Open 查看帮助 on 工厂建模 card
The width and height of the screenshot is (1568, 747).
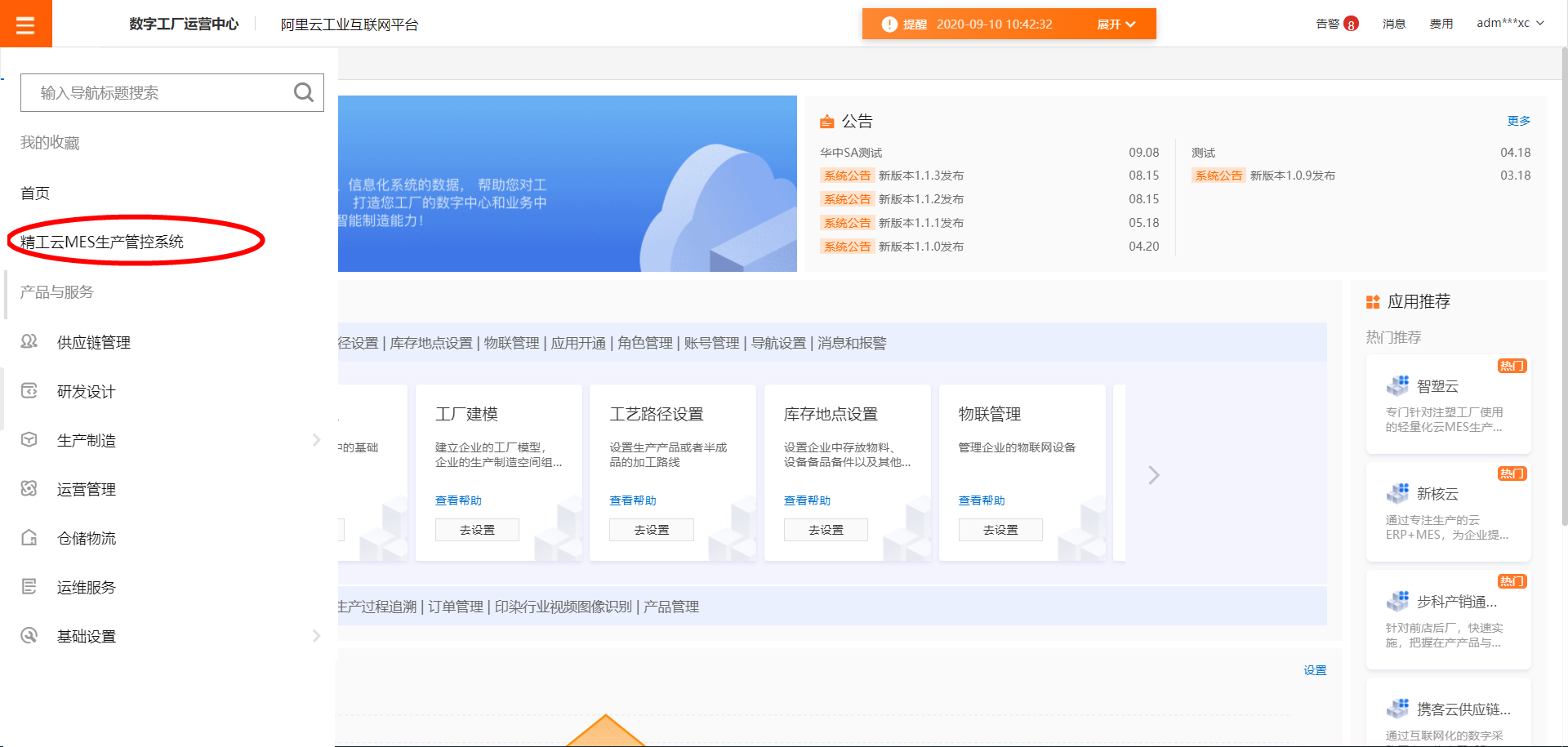click(458, 500)
